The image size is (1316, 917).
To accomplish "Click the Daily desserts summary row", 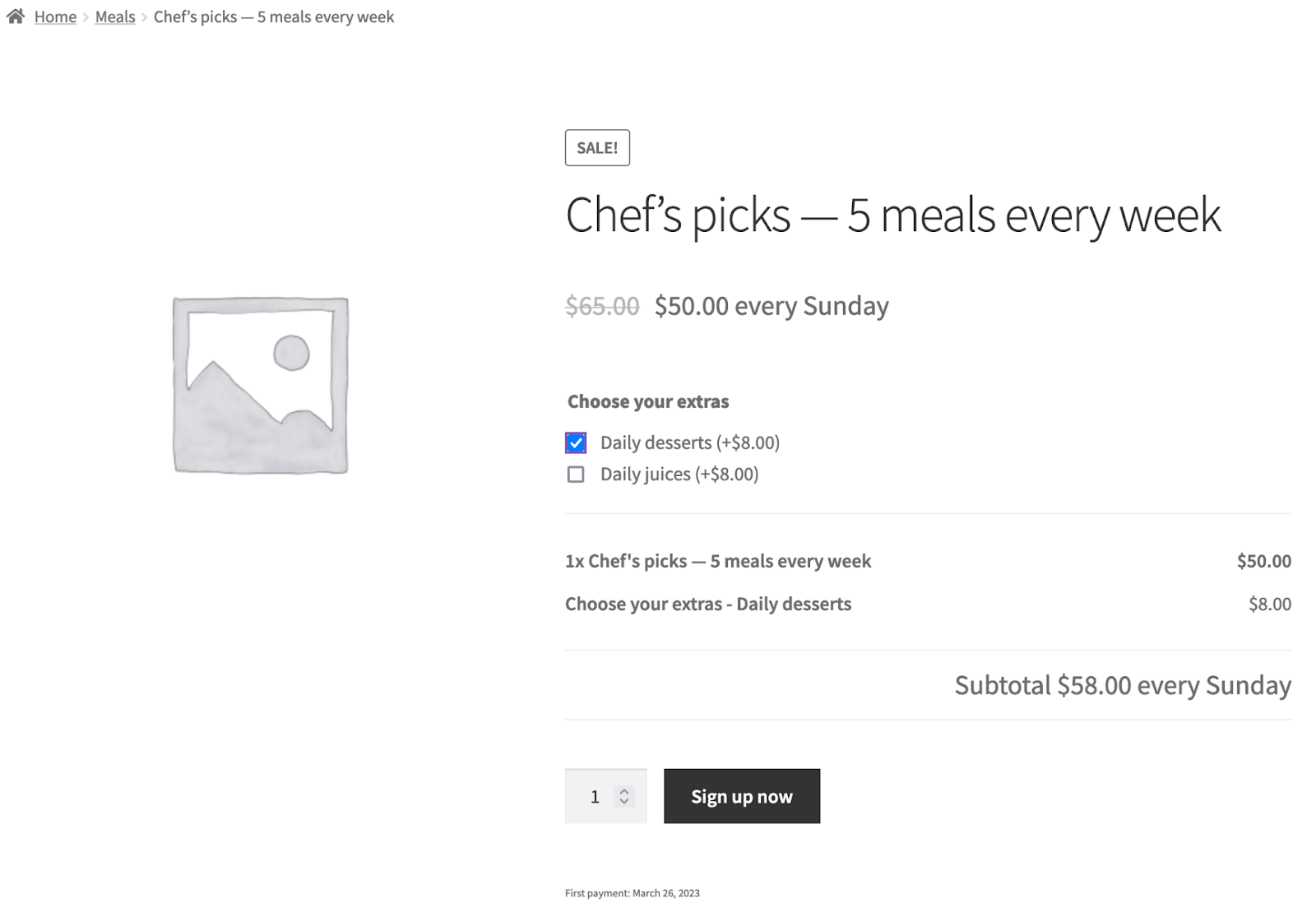I will pyautogui.click(x=707, y=604).
